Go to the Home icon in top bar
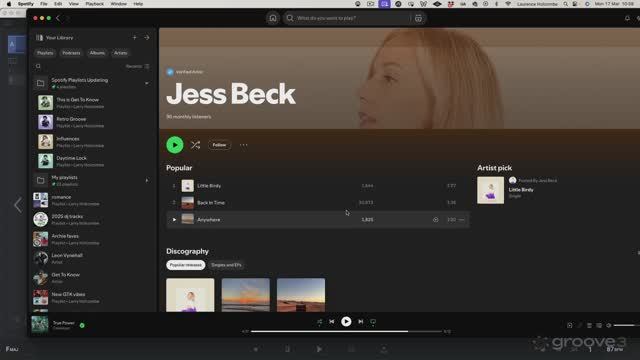 pyautogui.click(x=273, y=18)
